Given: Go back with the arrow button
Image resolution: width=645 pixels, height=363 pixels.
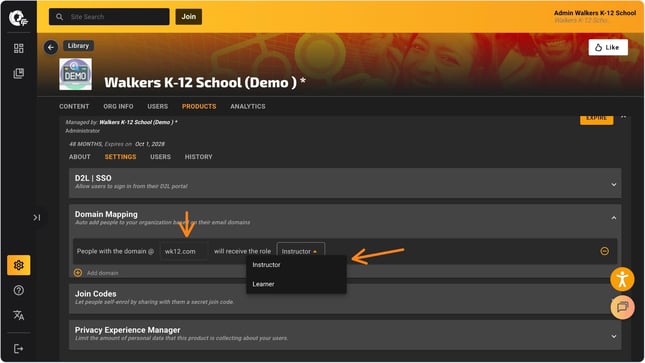Looking at the screenshot, I should [x=51, y=47].
